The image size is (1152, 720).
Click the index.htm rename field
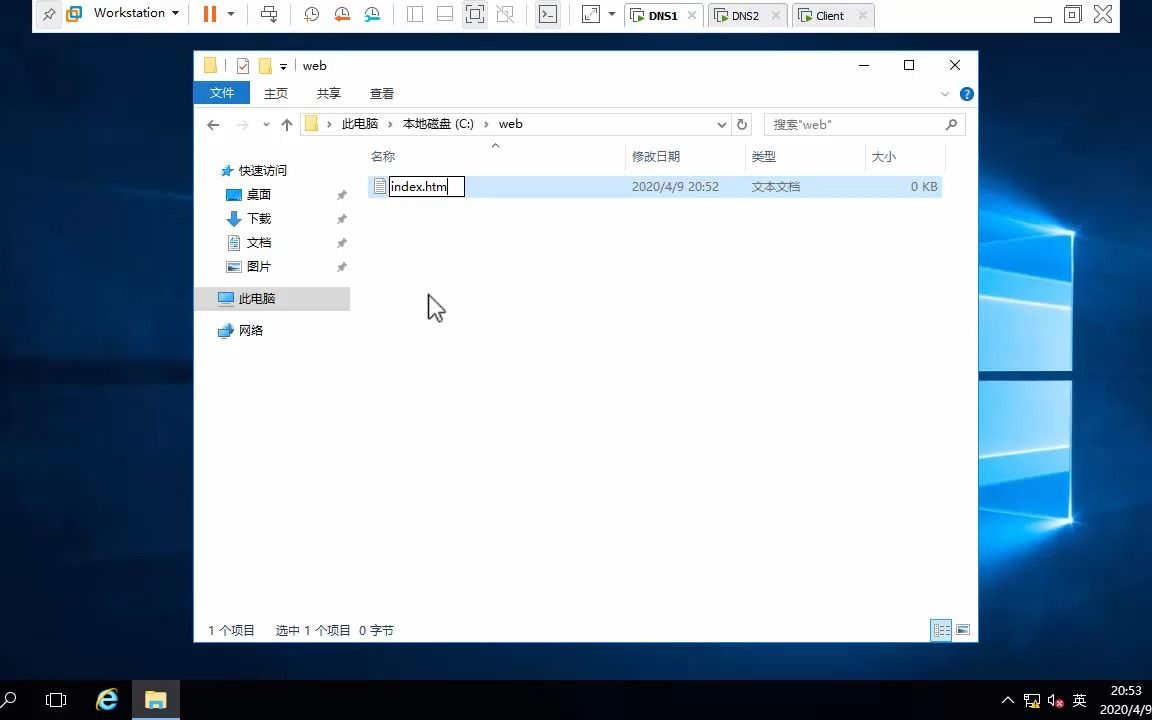(424, 186)
